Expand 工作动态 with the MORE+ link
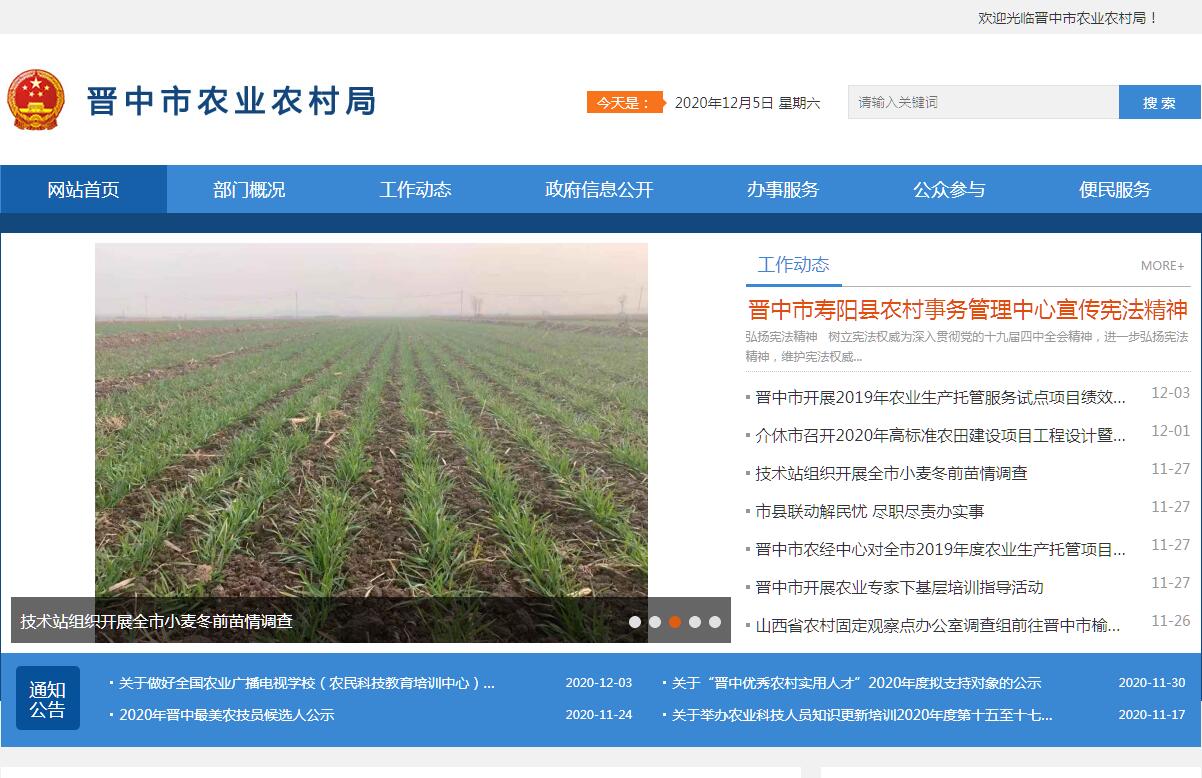Image resolution: width=1202 pixels, height=778 pixels. tap(1162, 266)
